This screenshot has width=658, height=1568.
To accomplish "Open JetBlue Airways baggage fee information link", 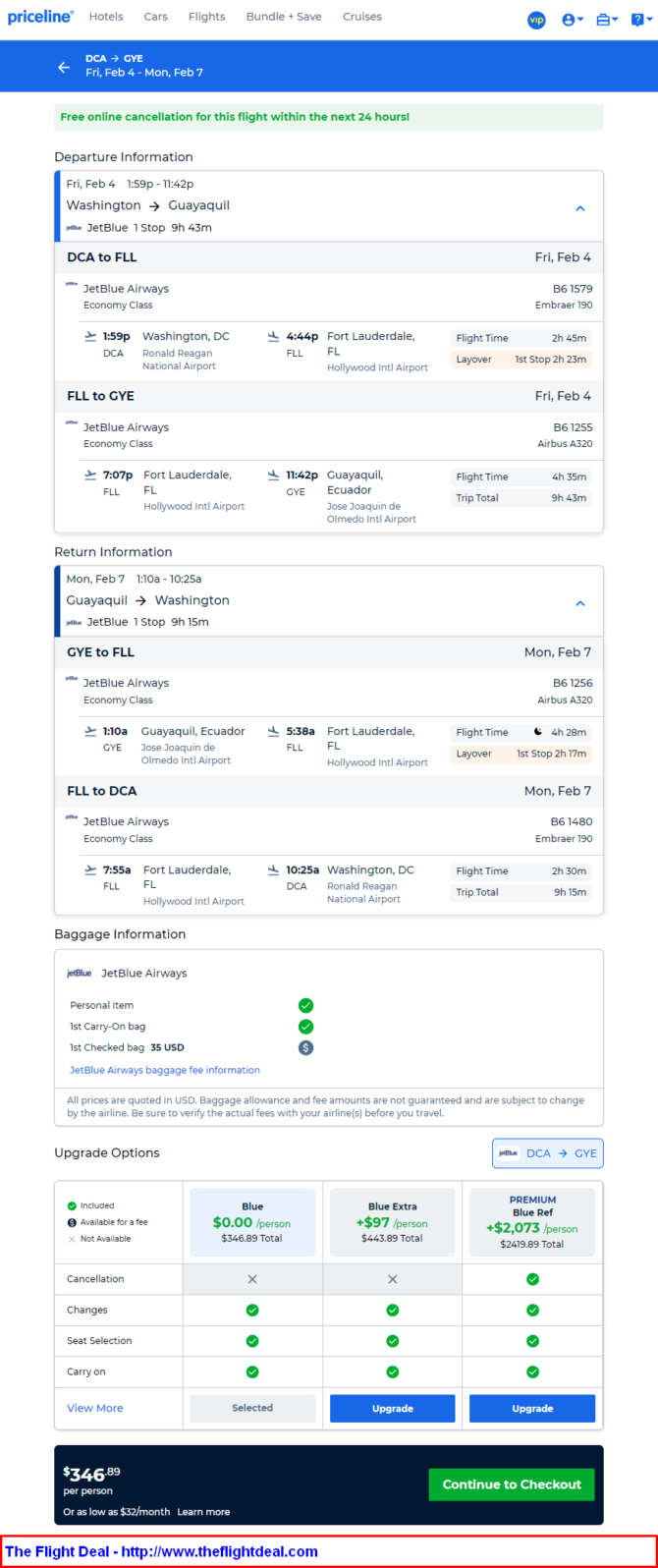I will tap(165, 1070).
